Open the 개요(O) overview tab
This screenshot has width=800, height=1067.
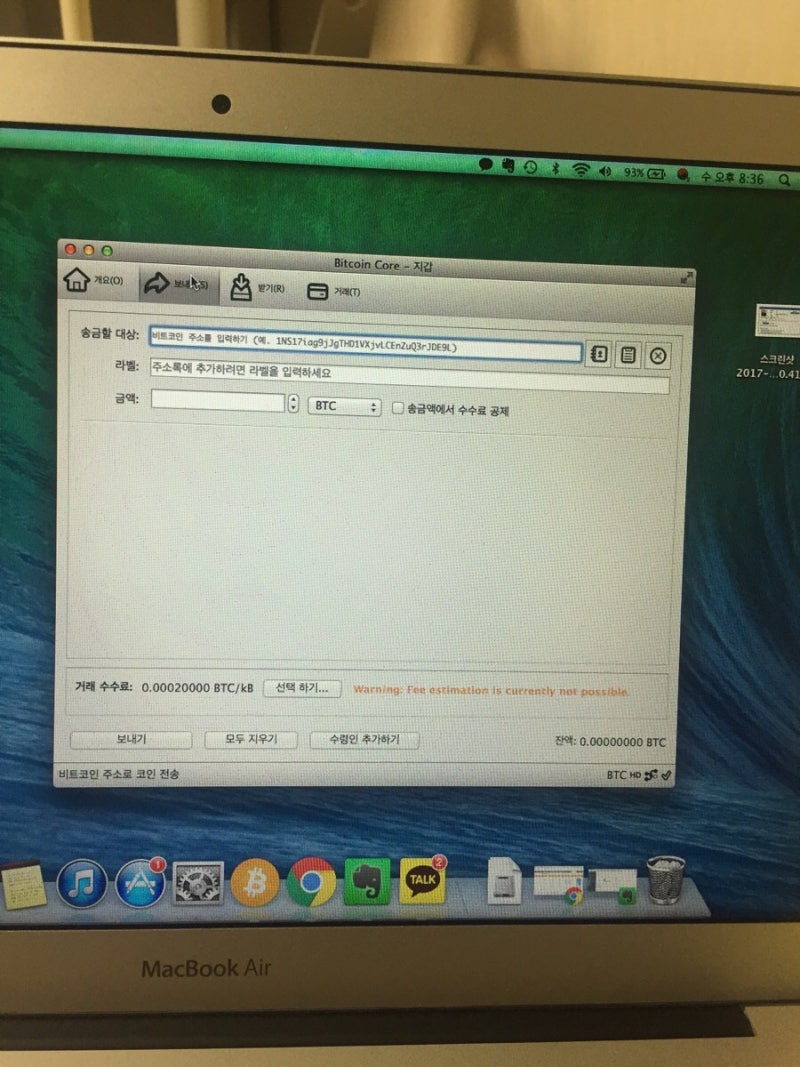(x=93, y=280)
